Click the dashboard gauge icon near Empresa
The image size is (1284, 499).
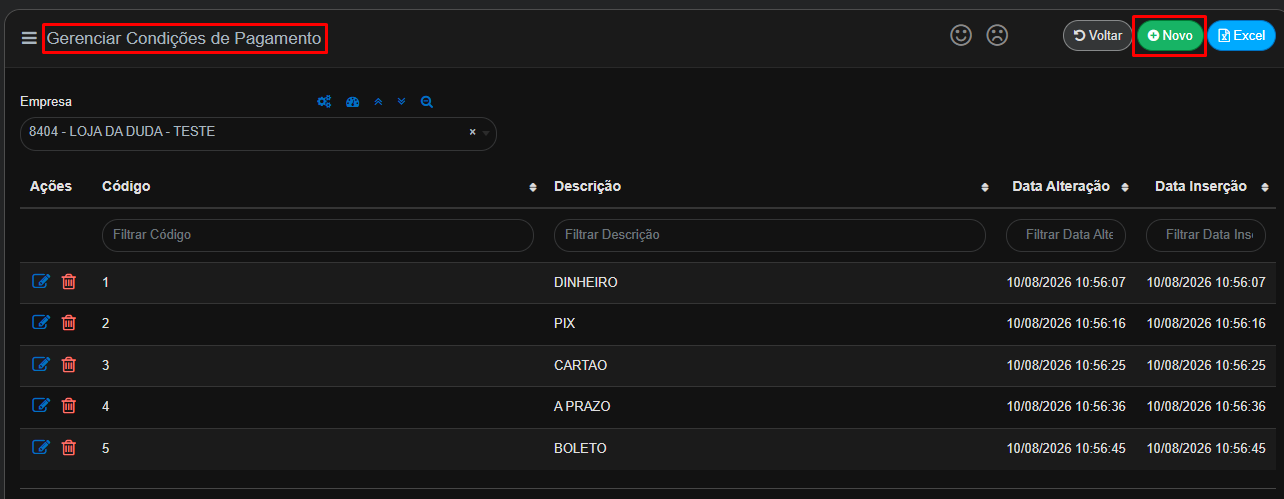pyautogui.click(x=352, y=102)
